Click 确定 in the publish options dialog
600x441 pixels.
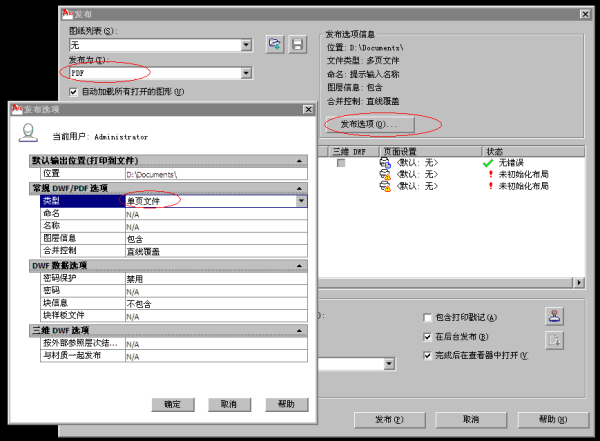tap(172, 404)
